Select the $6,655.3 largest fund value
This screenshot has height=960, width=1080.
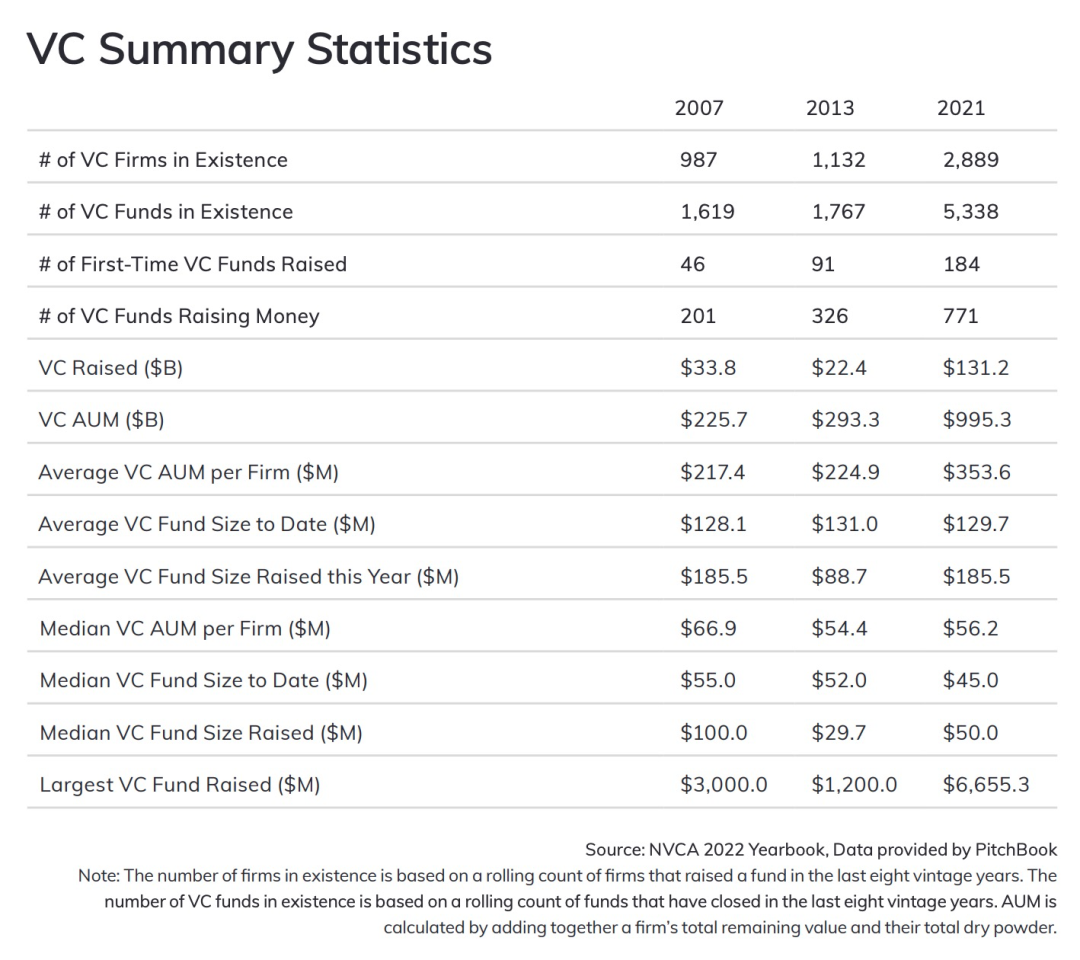coord(985,785)
